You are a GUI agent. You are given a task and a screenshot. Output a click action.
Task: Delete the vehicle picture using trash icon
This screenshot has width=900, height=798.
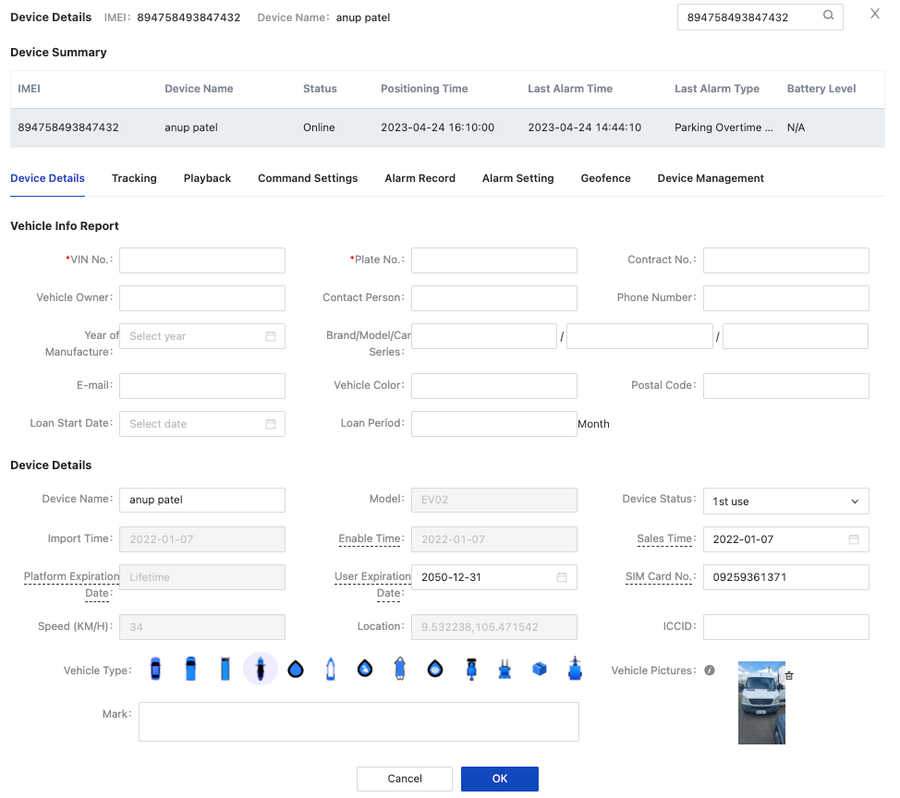click(789, 676)
